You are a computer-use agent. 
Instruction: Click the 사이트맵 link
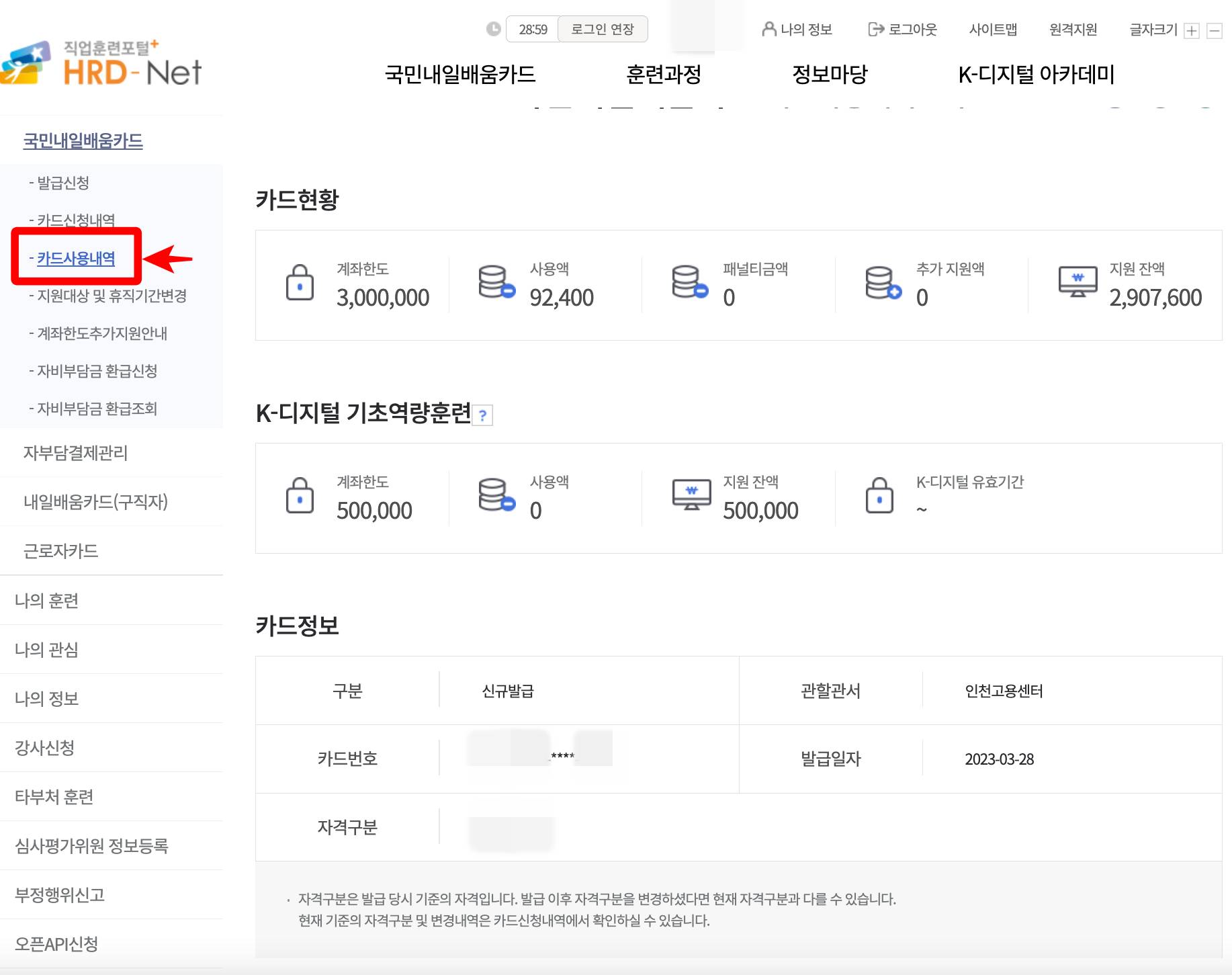pos(994,29)
